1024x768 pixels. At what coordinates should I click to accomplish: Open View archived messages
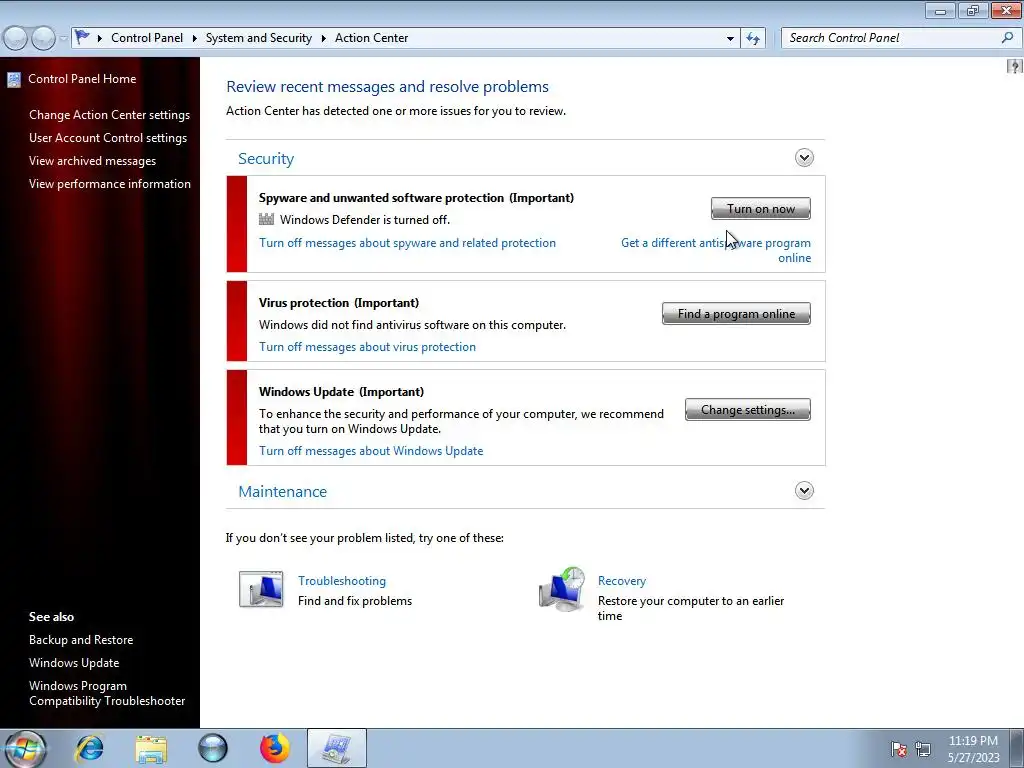pyautogui.click(x=92, y=161)
